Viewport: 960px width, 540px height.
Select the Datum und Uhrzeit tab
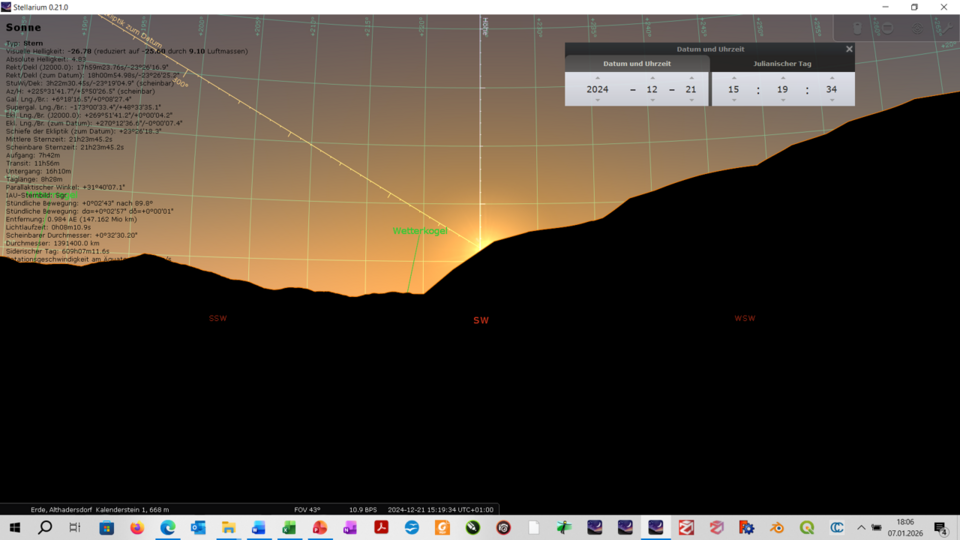[x=637, y=64]
